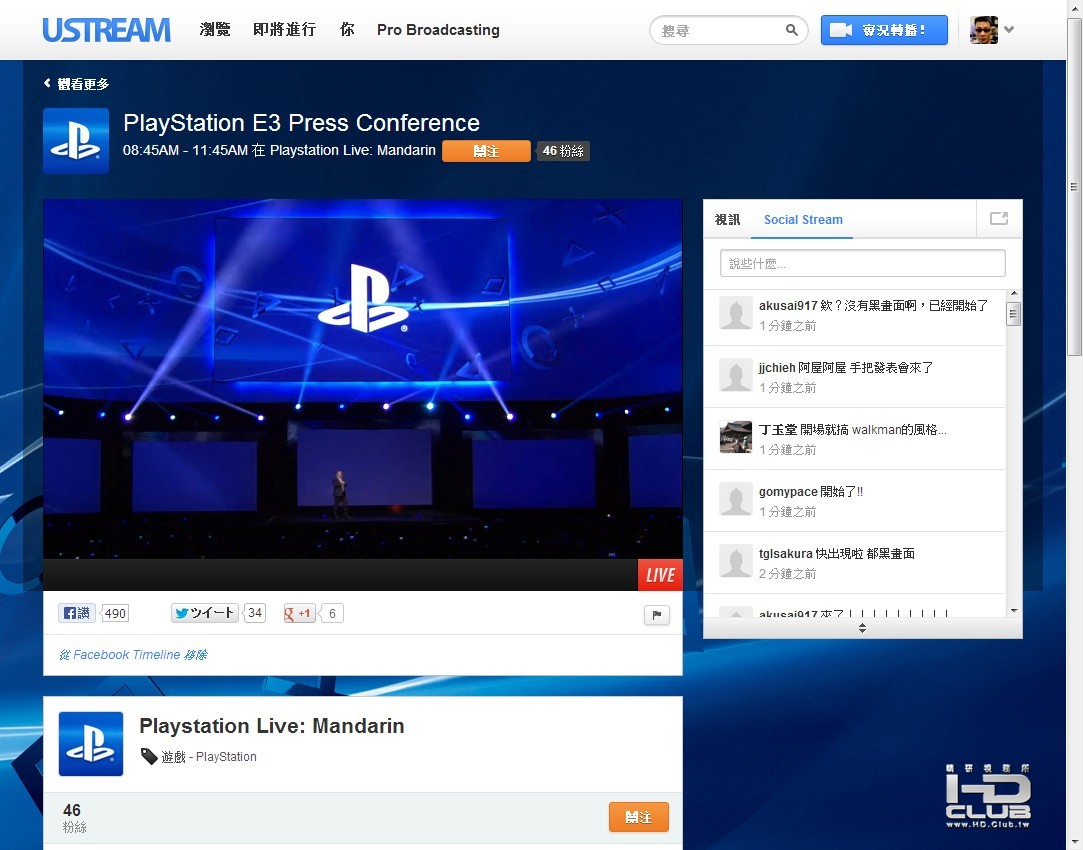
Task: Click the 從 Facebook Timeline 移除 link
Action: point(133,655)
